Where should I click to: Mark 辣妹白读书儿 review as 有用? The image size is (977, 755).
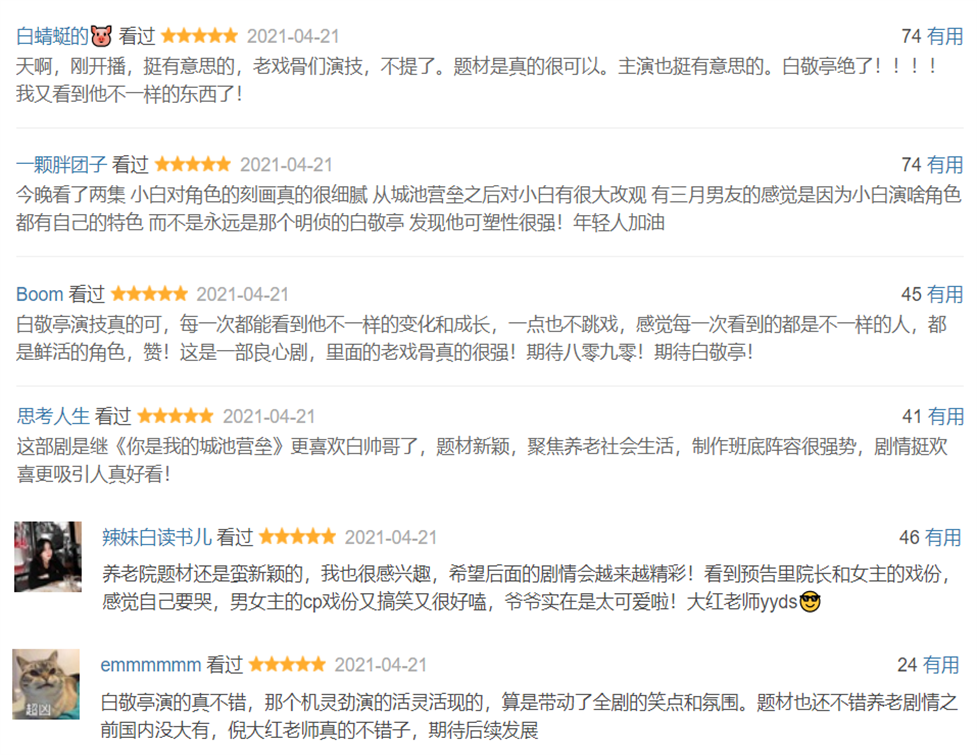[943, 537]
